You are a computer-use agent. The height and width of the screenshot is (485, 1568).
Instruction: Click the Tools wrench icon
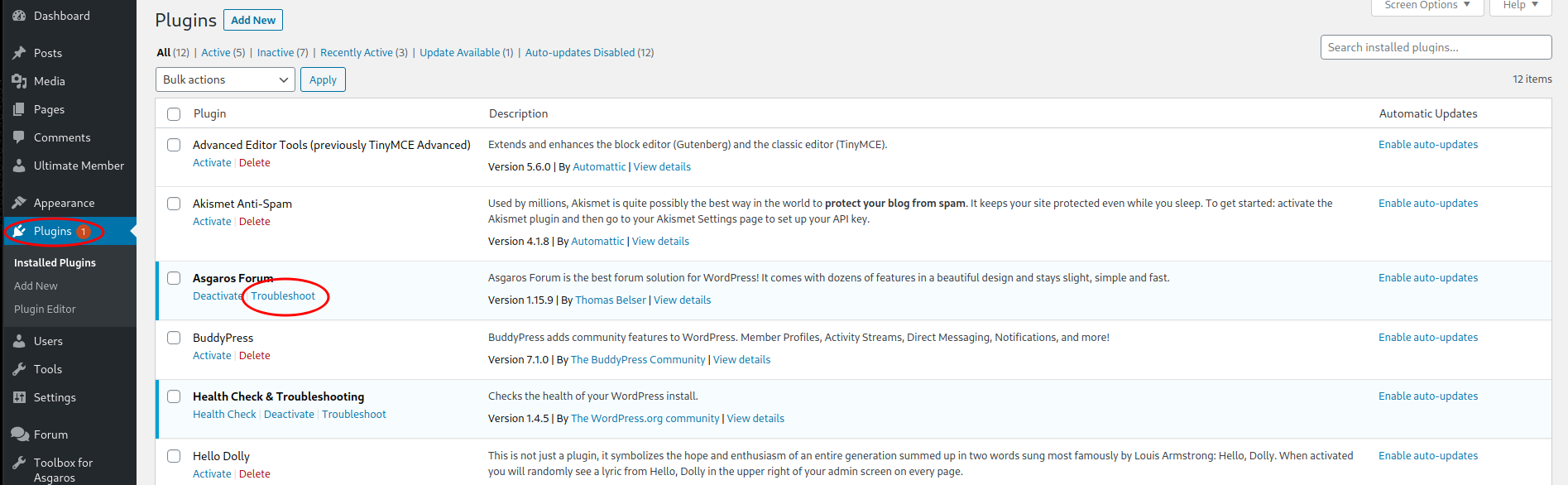tap(19, 369)
